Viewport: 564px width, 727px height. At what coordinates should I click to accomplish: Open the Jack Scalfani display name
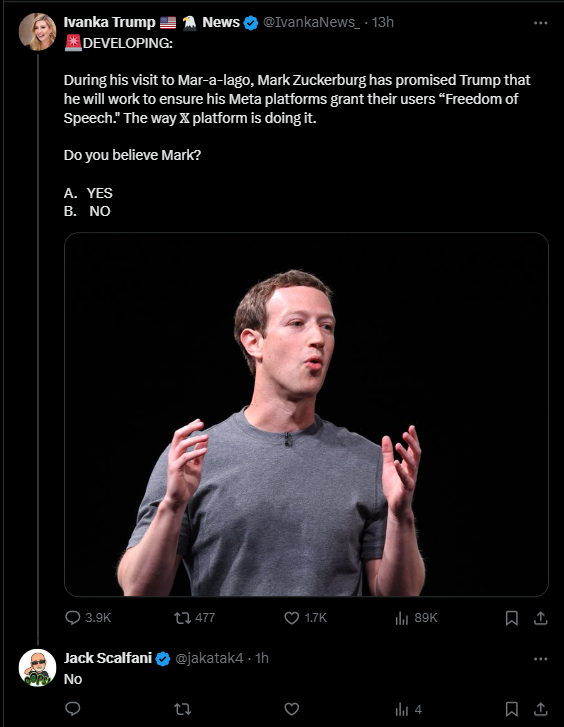(108, 658)
